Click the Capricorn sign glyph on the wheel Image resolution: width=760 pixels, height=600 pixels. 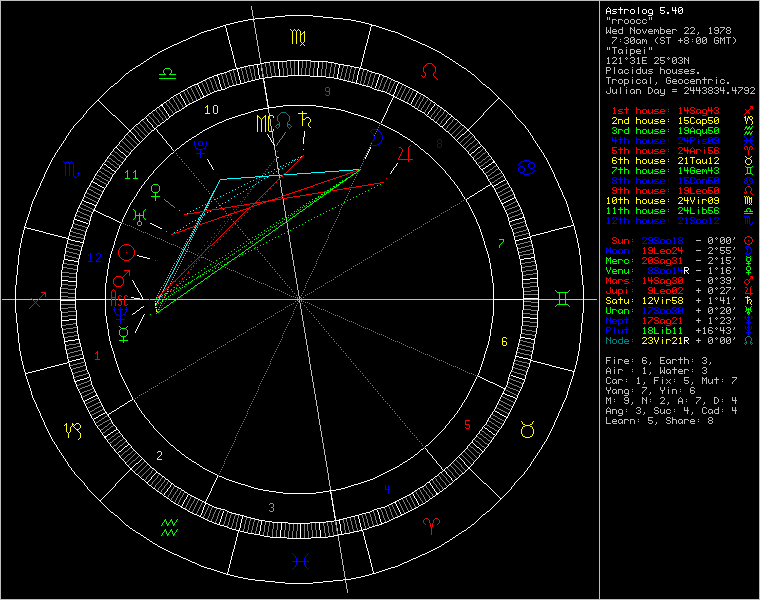point(73,430)
